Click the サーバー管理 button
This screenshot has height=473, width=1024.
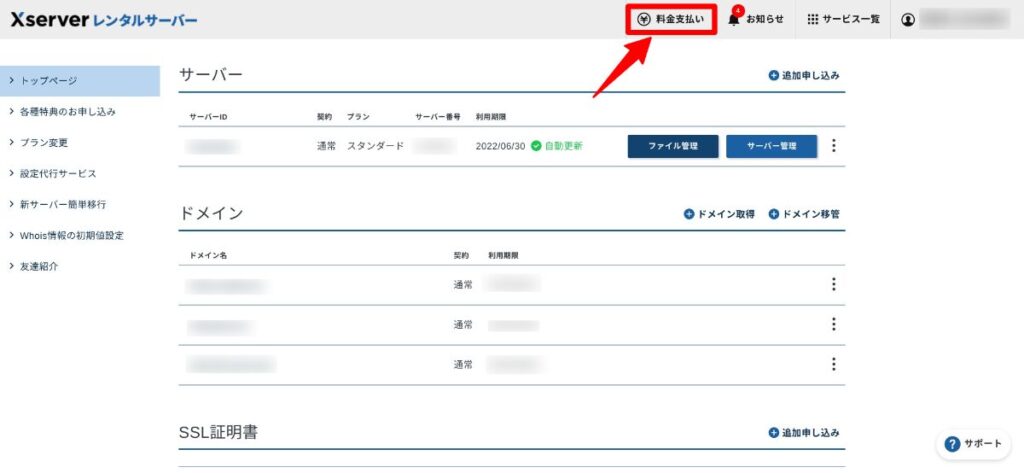click(771, 146)
